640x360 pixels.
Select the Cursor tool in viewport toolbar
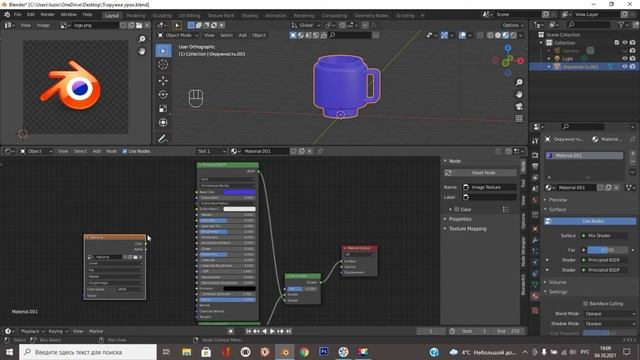[x=163, y=64]
